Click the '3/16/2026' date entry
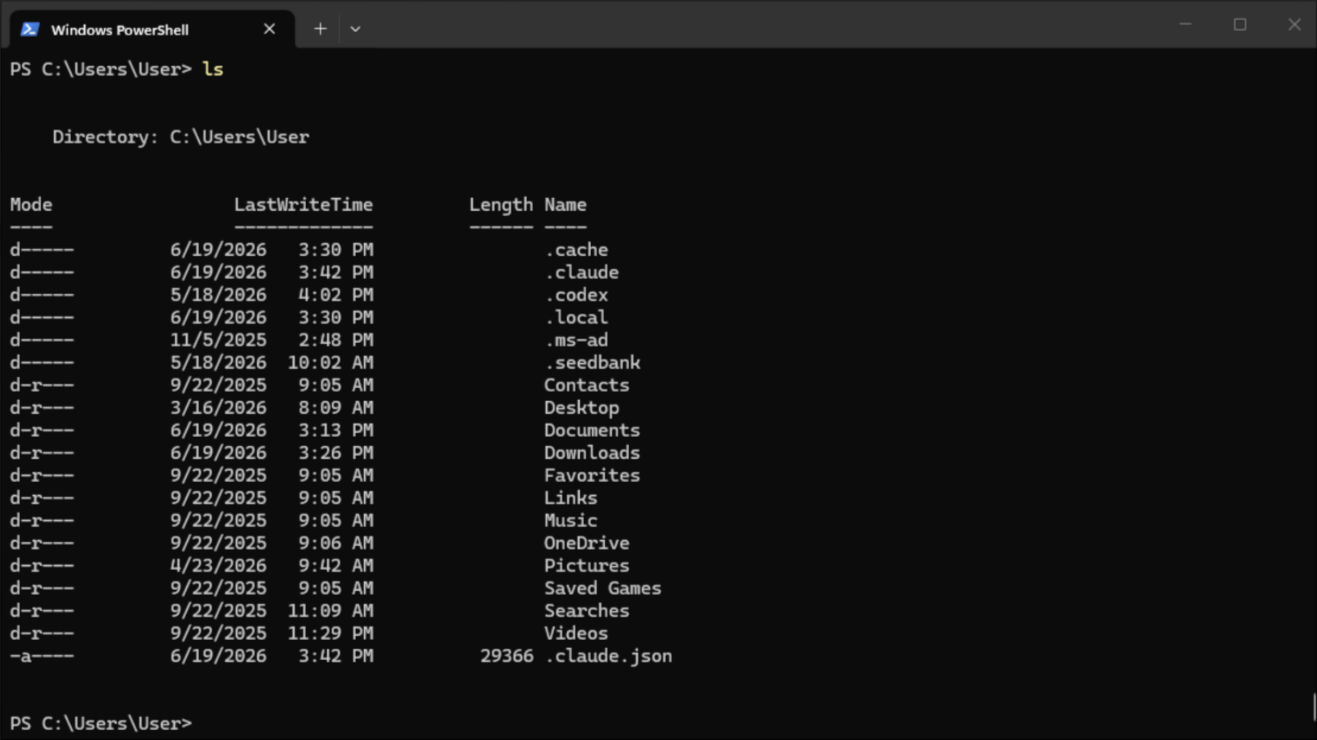This screenshot has height=740, width=1317. point(218,408)
